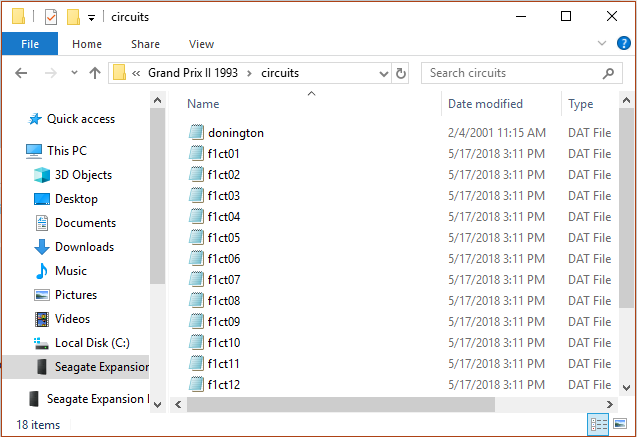The height and width of the screenshot is (437, 637).
Task: Refresh the circuits folder view
Action: tap(401, 73)
